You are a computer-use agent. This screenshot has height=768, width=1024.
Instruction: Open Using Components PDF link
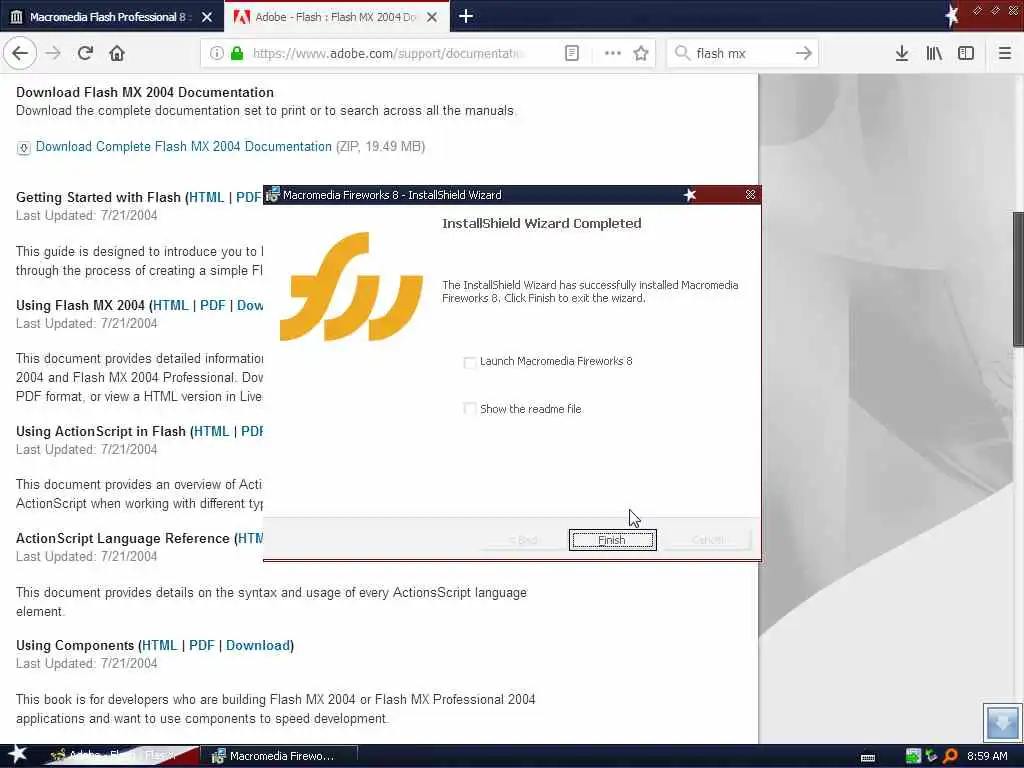click(x=202, y=645)
